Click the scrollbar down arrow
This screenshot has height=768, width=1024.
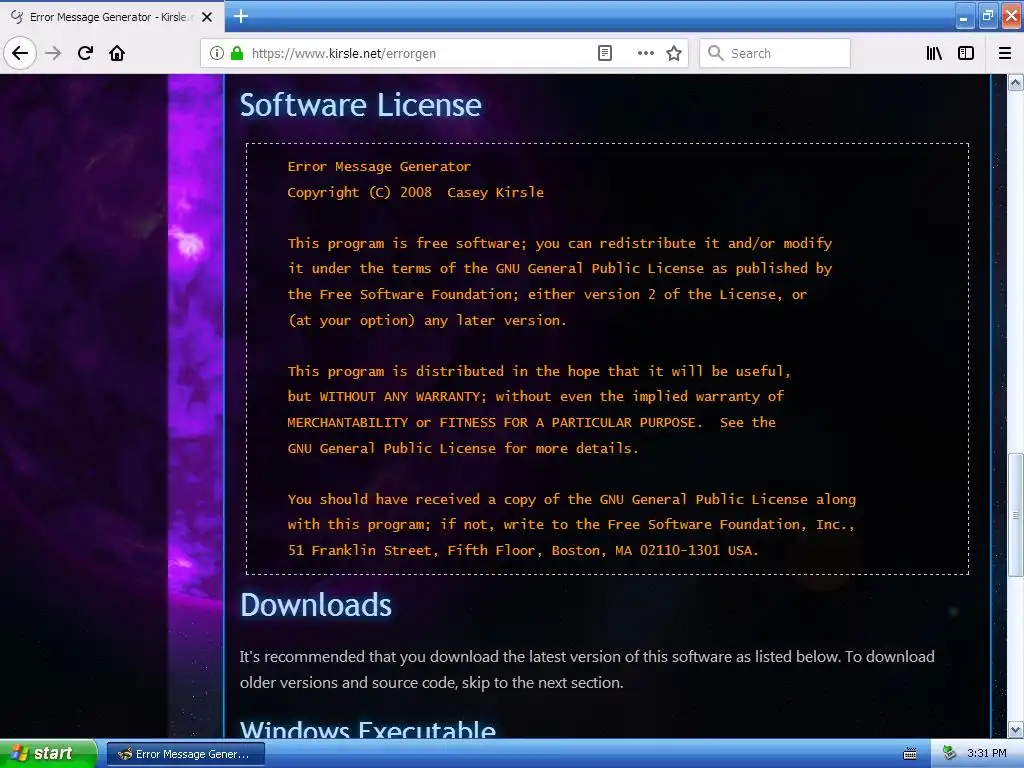1016,729
